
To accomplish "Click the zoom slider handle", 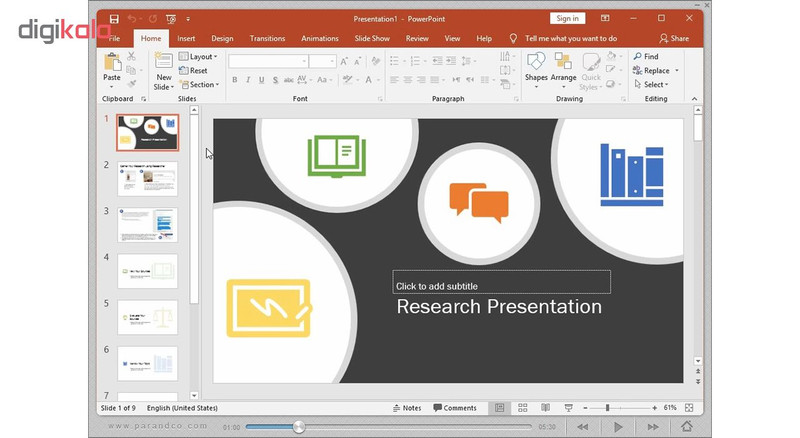I will pyautogui.click(x=607, y=408).
